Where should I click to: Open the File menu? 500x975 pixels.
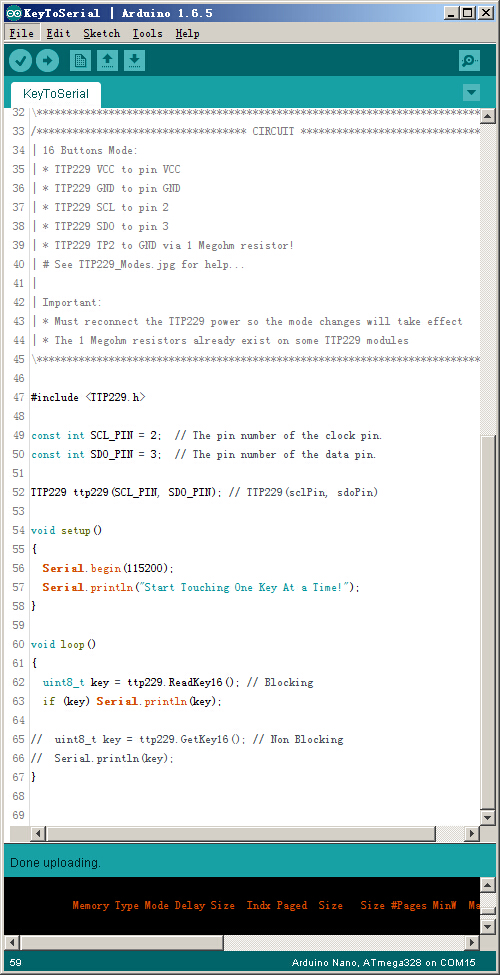(22, 33)
